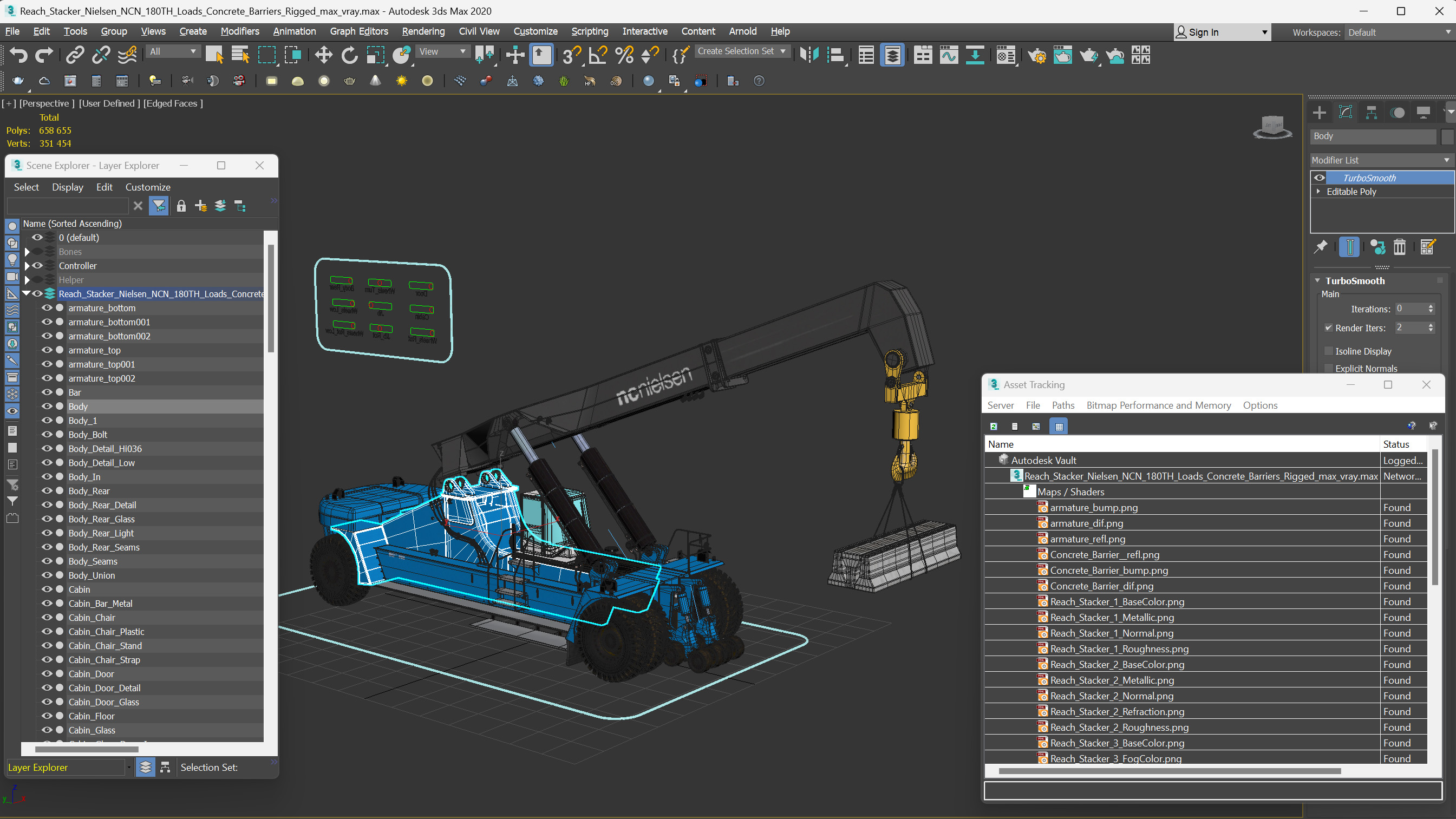This screenshot has height=819, width=1456.
Task: Expand the Bones layer
Action: [27, 252]
